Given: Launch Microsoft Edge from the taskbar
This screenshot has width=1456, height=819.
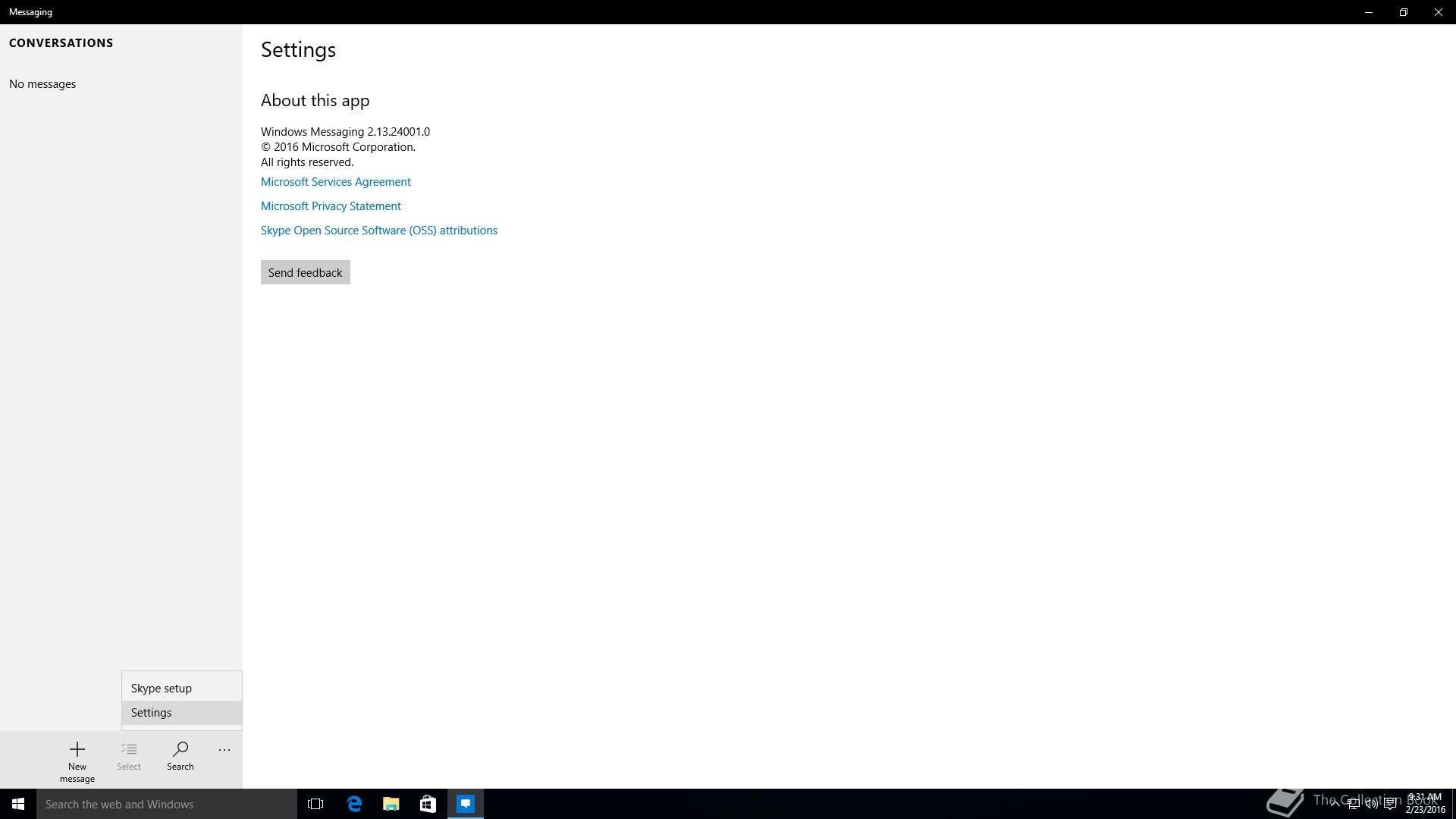Looking at the screenshot, I should (354, 804).
